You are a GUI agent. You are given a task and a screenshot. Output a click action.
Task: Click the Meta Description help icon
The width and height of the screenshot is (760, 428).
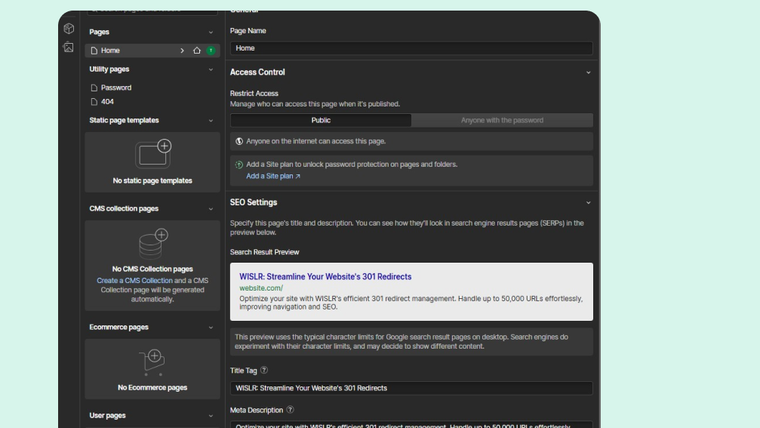coord(290,409)
